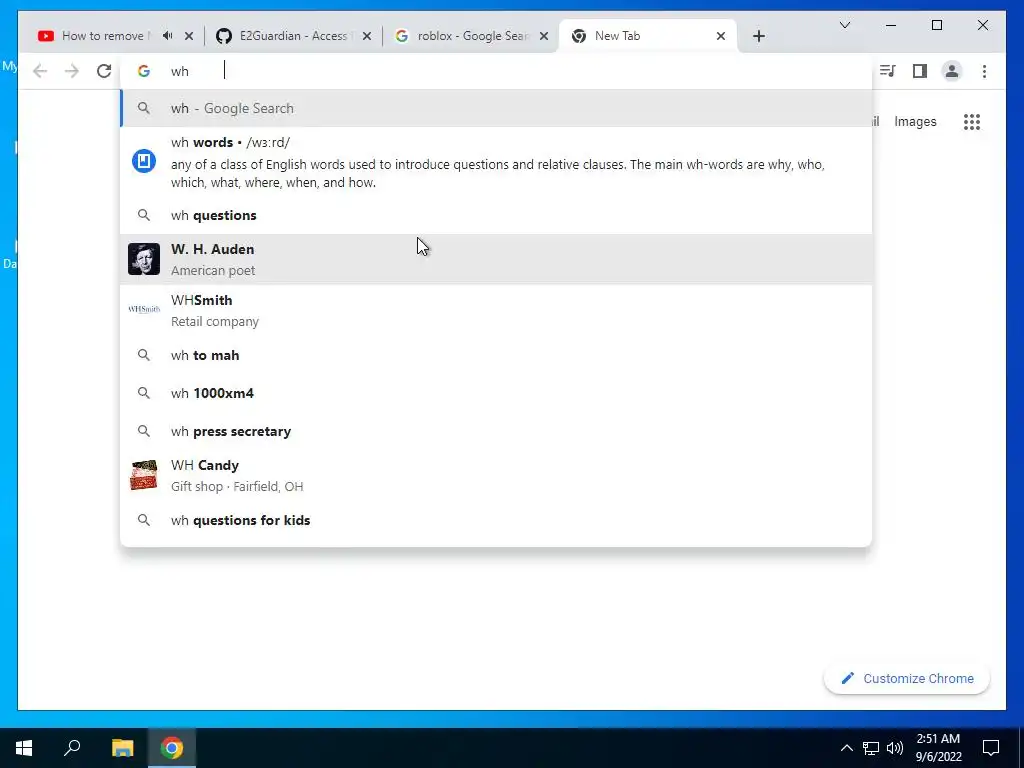
Task: Open the notification center icon
Action: (x=991, y=748)
